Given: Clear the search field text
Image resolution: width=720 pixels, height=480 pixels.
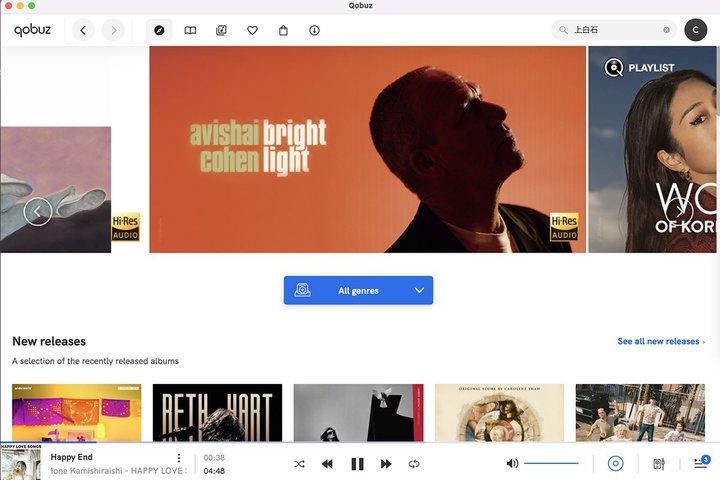Looking at the screenshot, I should 666,30.
